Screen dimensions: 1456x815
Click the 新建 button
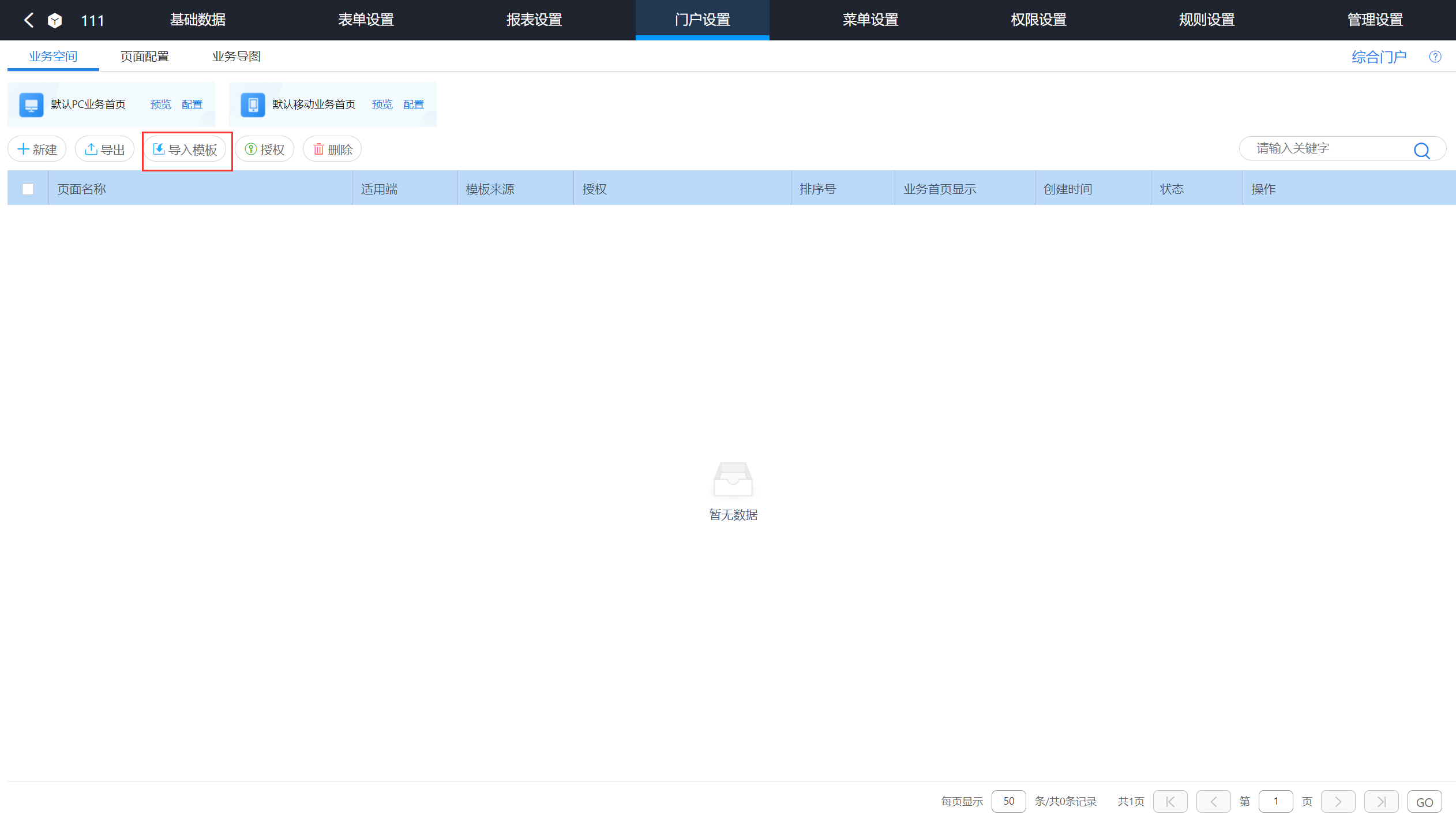37,149
